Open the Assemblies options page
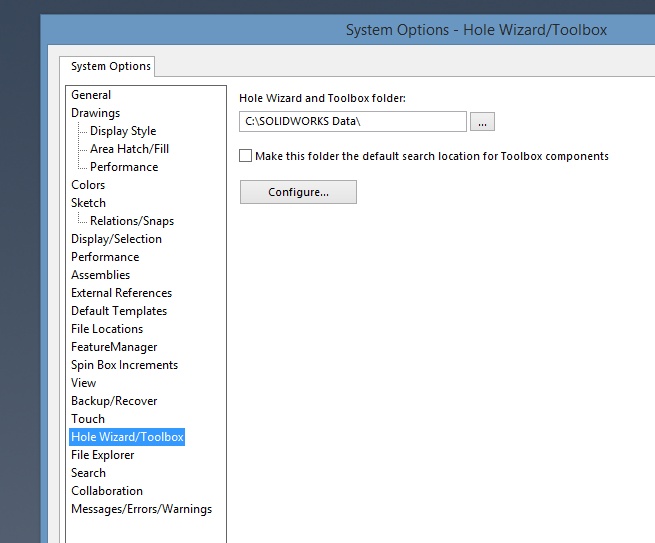Viewport: 655px width, 543px height. click(x=101, y=275)
